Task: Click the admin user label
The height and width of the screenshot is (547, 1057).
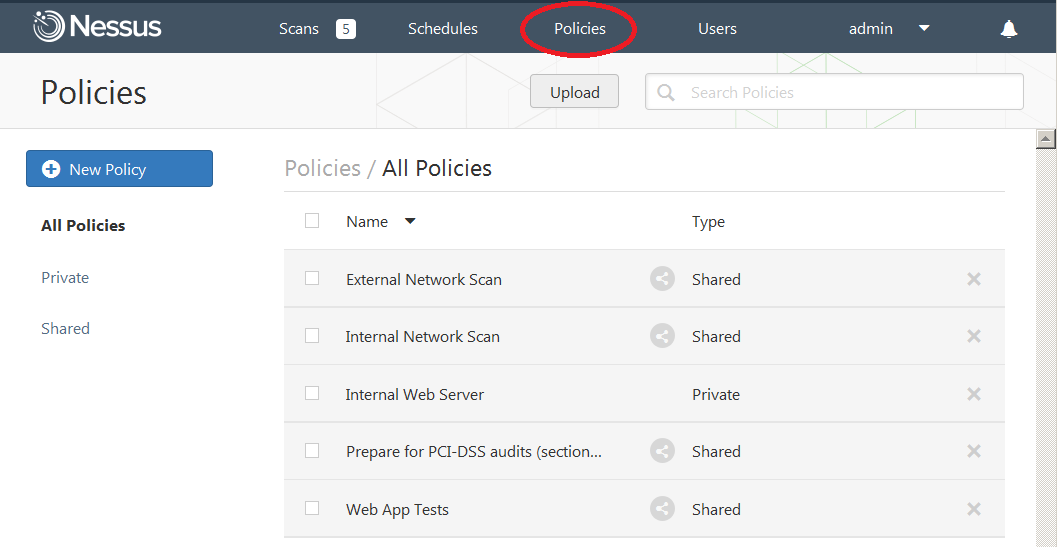Action: 870,28
